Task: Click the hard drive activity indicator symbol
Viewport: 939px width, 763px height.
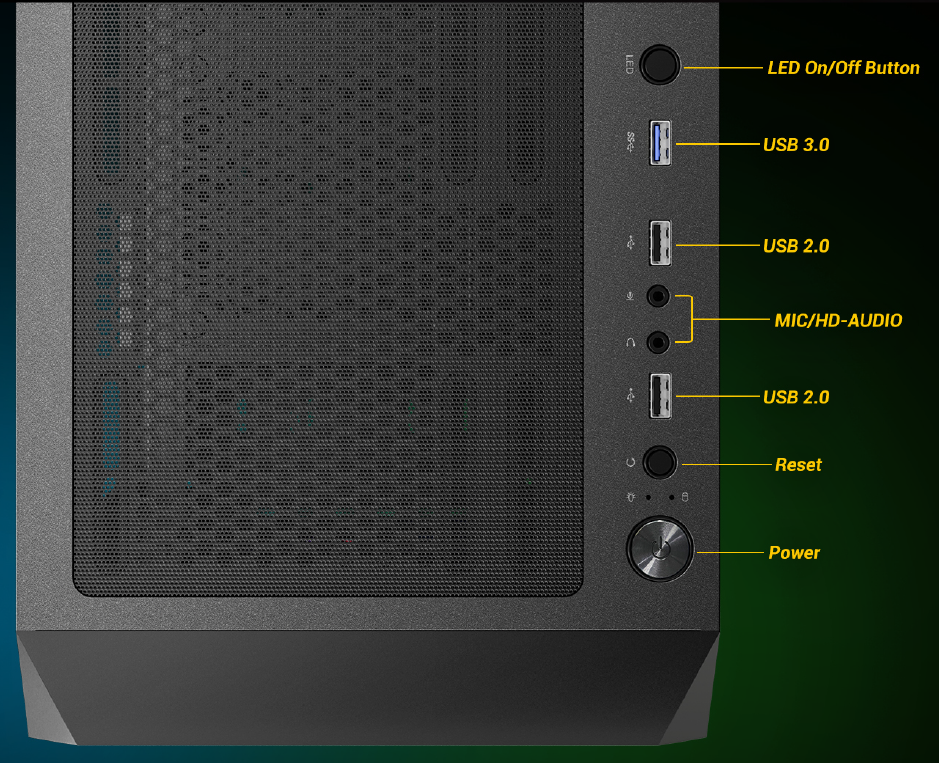Action: (685, 497)
